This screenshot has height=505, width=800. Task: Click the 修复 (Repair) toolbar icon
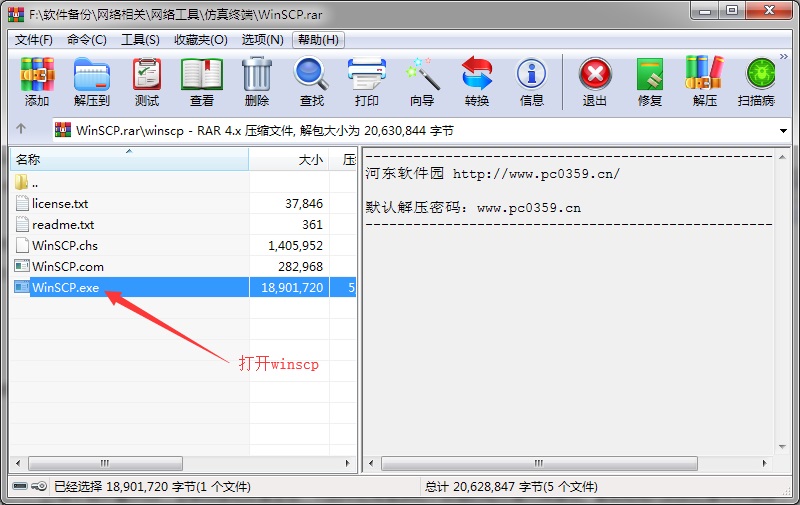(x=649, y=75)
